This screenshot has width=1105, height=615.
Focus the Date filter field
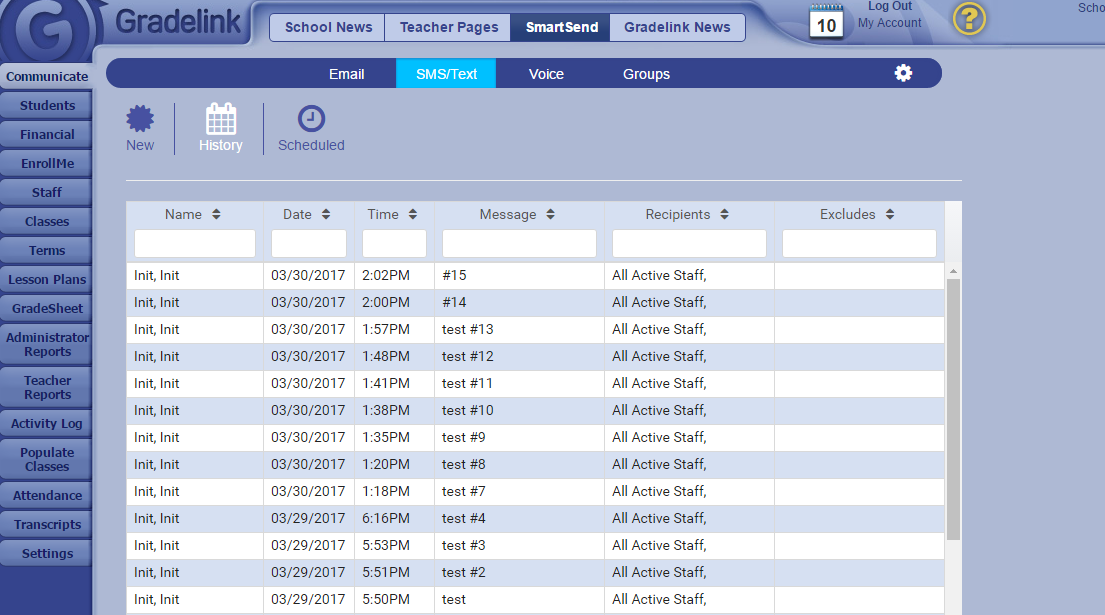click(309, 243)
